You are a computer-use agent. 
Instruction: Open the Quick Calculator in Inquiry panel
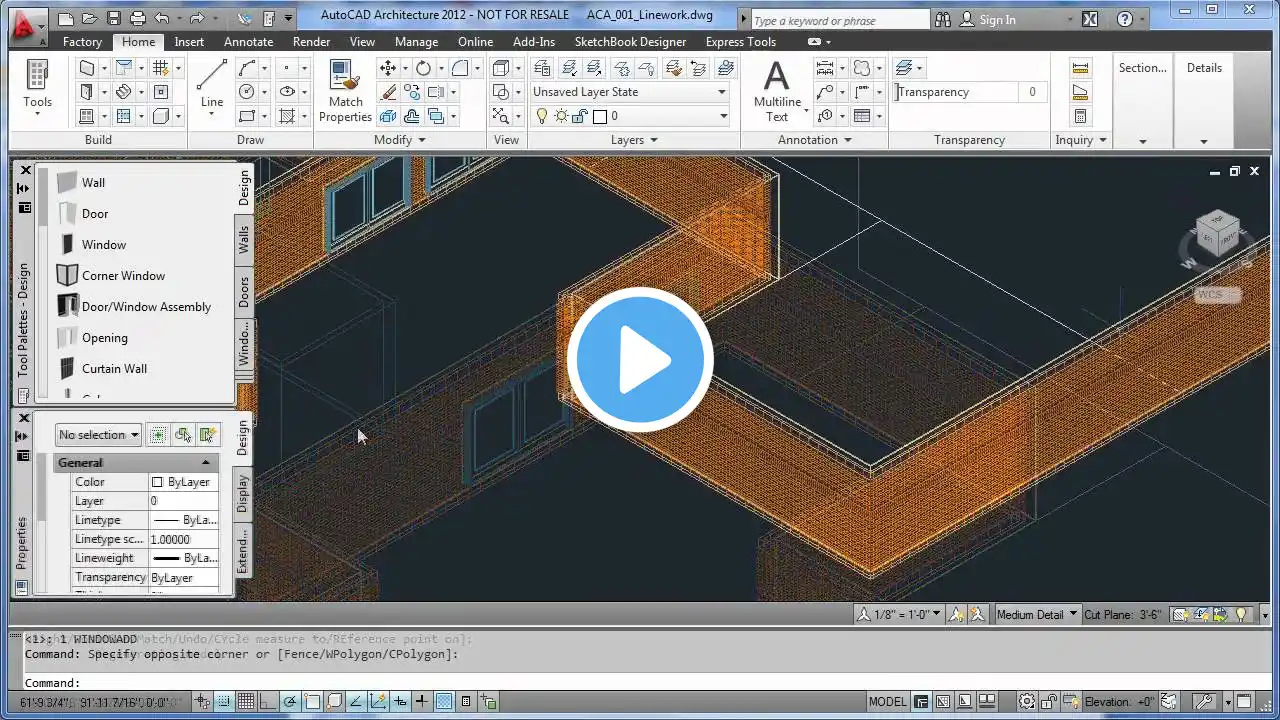point(1080,116)
